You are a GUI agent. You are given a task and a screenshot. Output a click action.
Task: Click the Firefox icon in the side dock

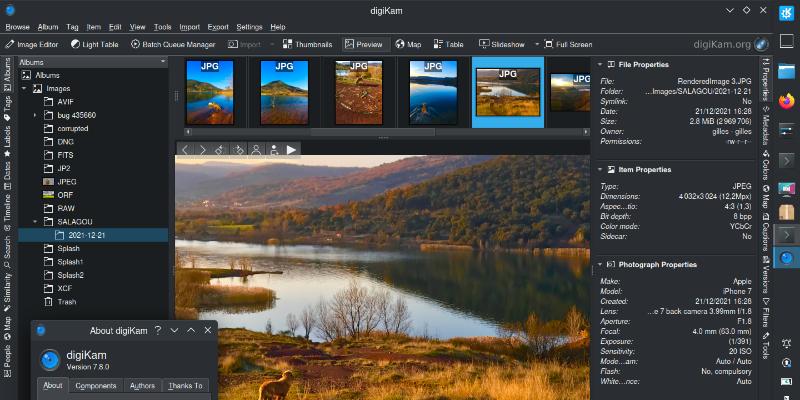786,101
